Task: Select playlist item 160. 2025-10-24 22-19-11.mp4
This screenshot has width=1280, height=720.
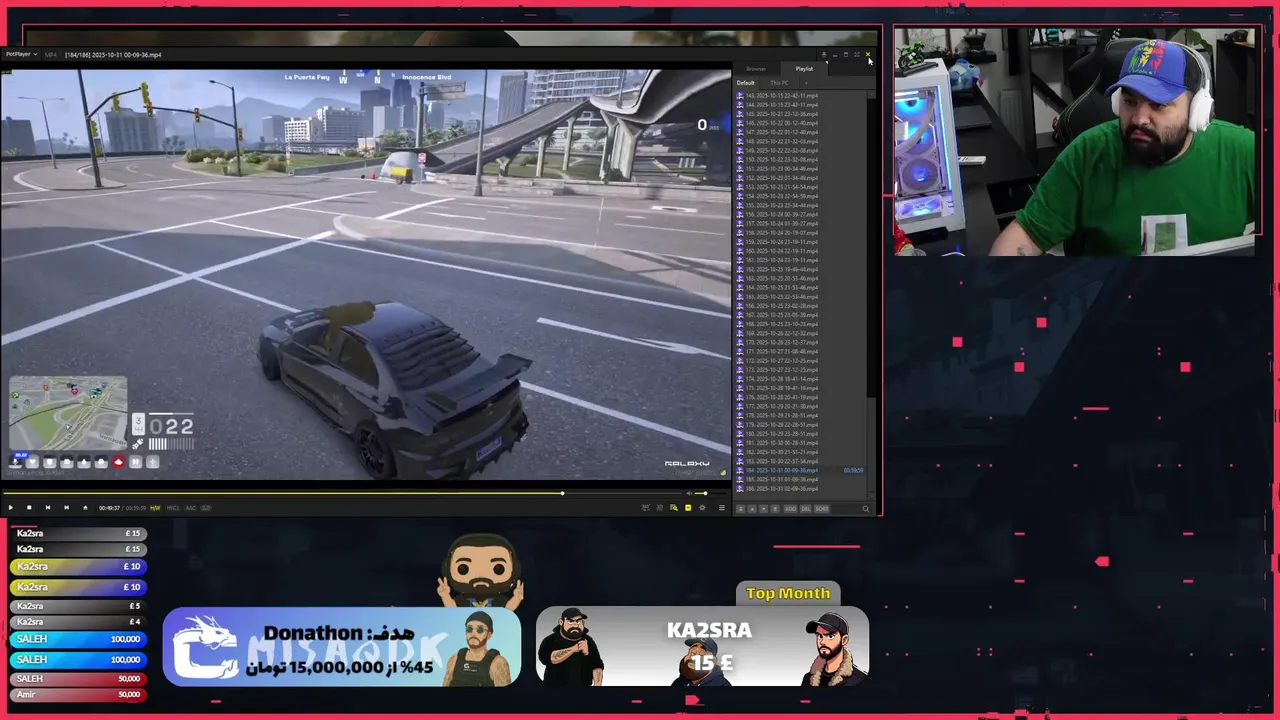Action: 801,250
